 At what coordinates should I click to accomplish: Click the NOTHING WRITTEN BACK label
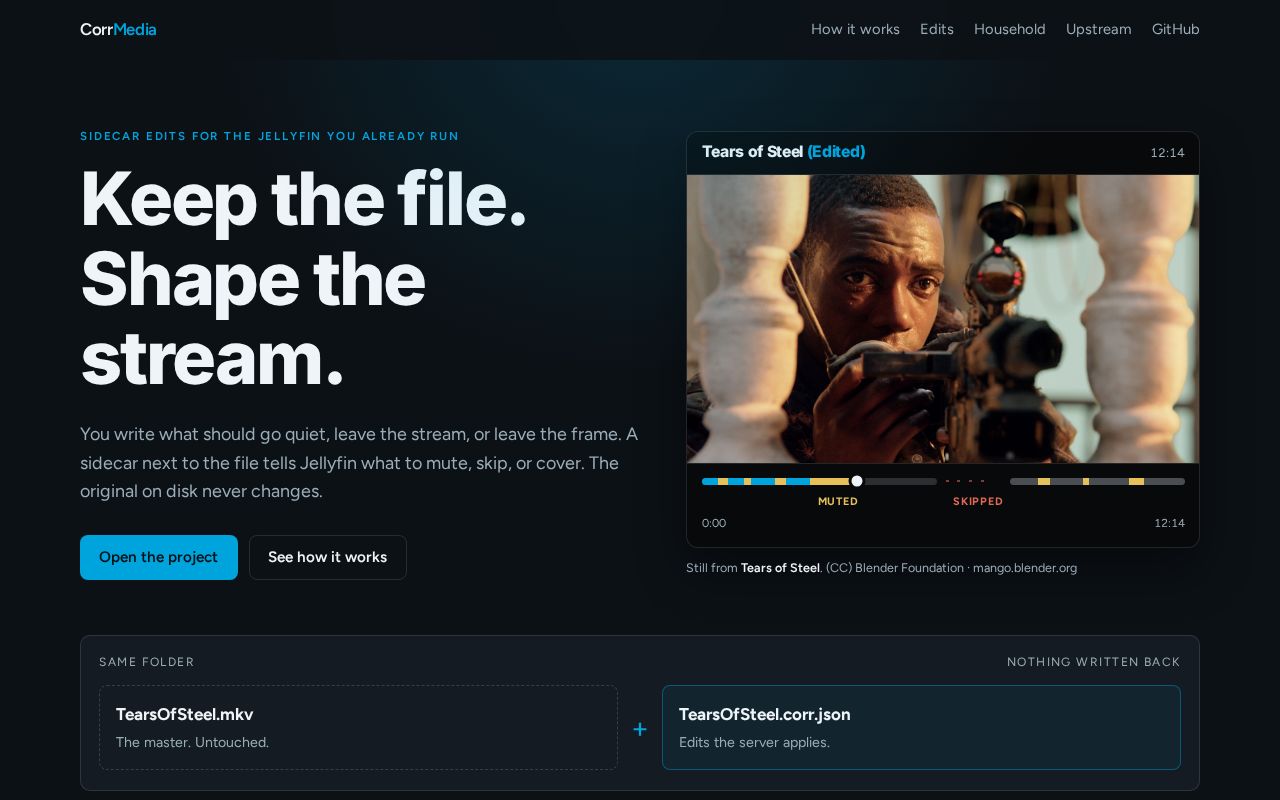click(1093, 662)
